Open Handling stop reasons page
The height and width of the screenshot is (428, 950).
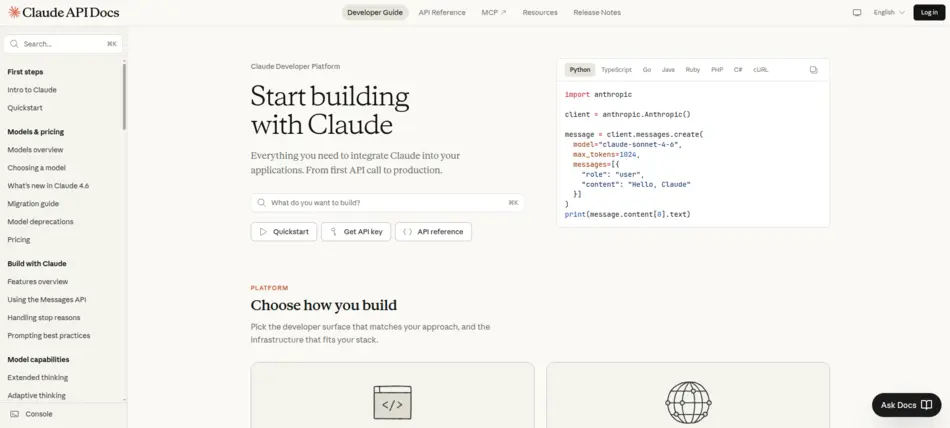(44, 317)
